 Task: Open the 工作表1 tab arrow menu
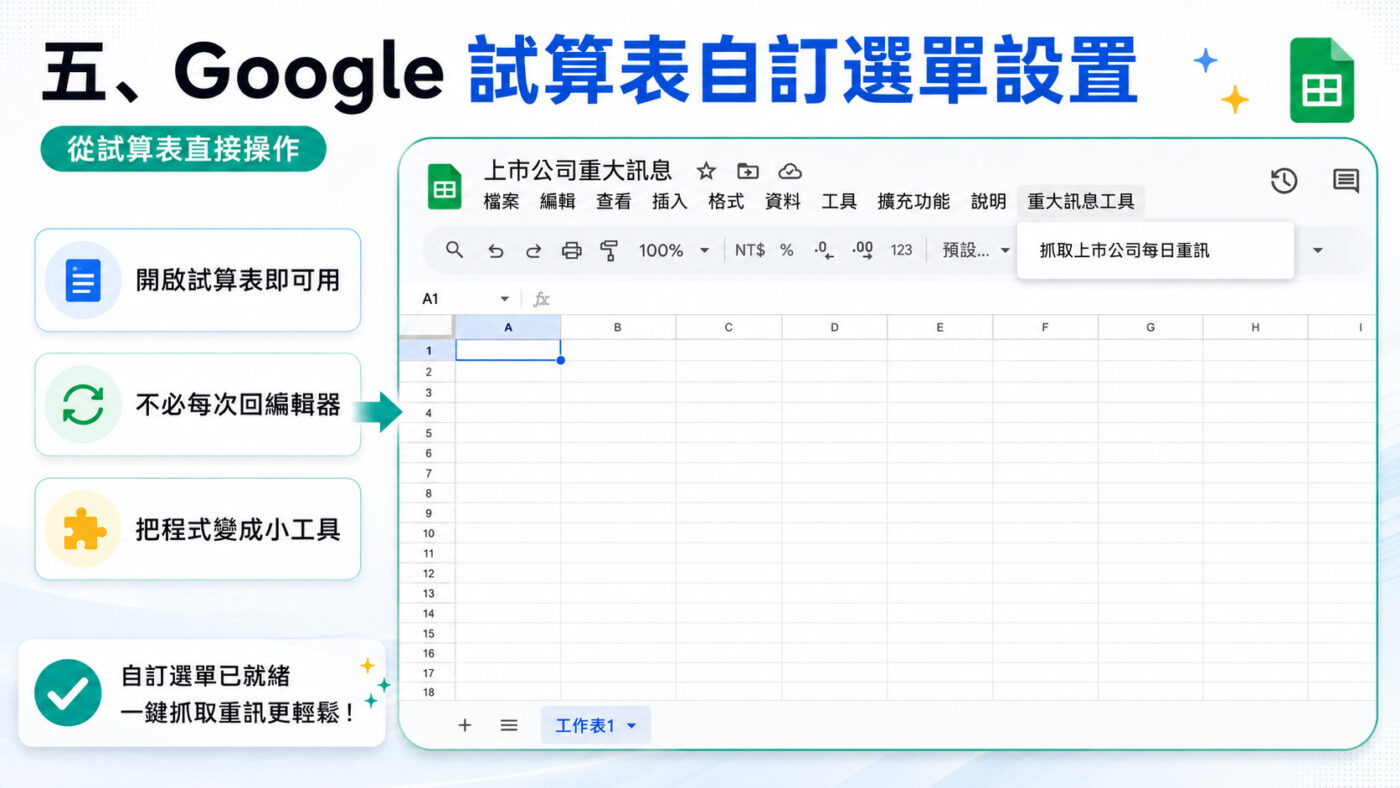631,726
